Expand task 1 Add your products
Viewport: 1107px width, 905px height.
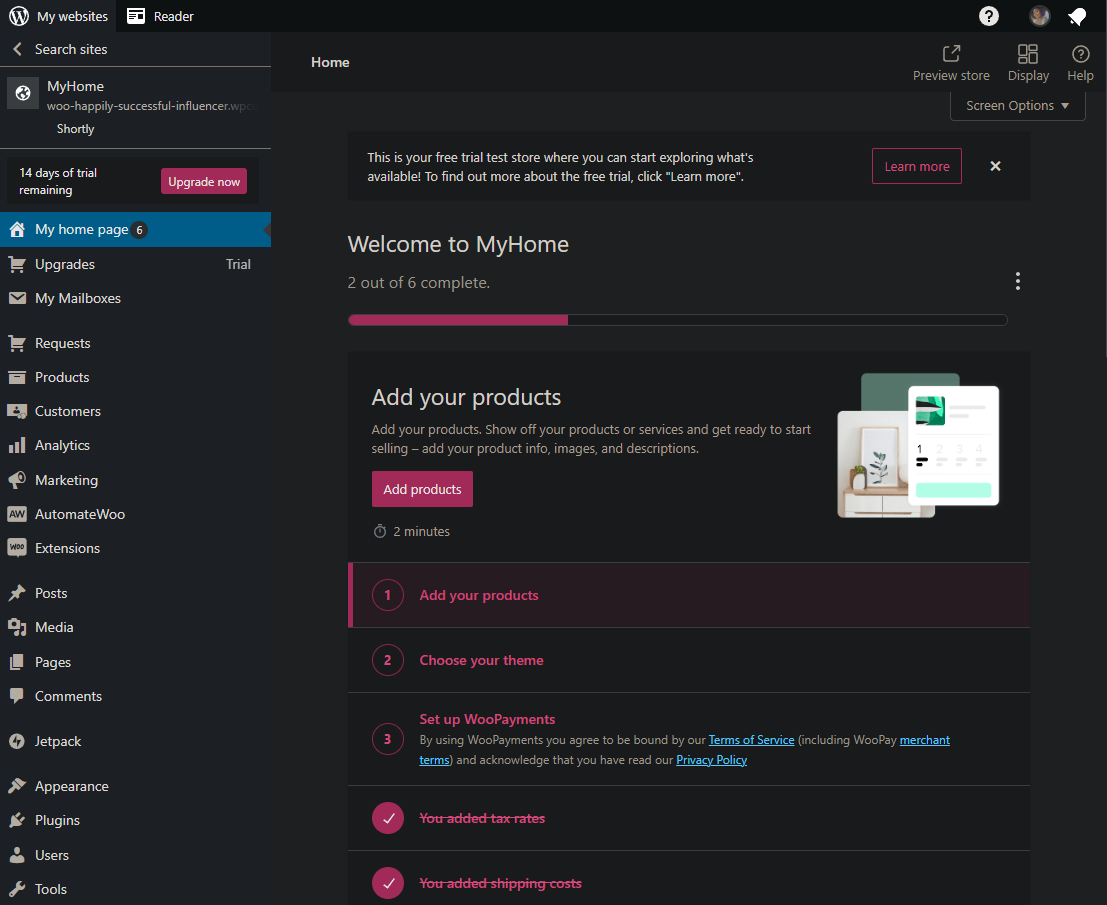click(688, 595)
